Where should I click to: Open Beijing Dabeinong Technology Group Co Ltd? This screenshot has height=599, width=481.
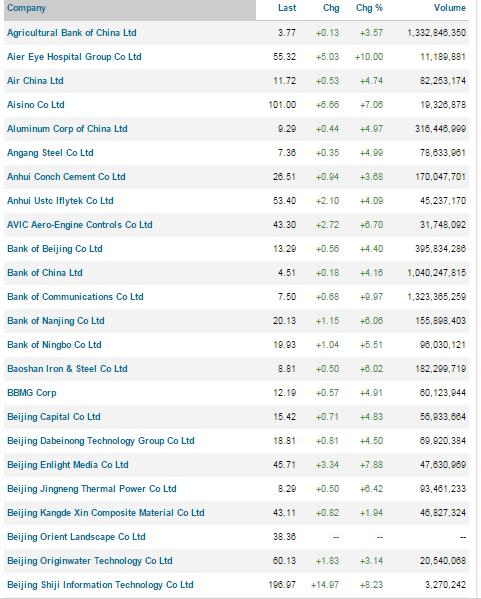click(101, 441)
